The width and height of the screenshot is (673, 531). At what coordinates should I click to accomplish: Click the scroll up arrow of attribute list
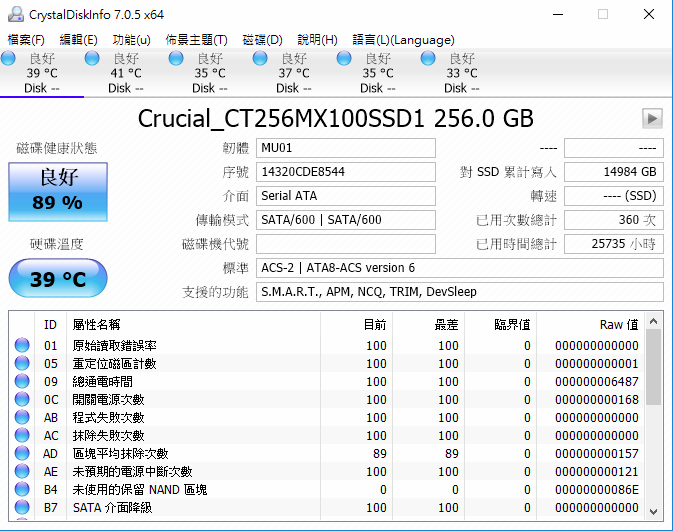[653, 321]
